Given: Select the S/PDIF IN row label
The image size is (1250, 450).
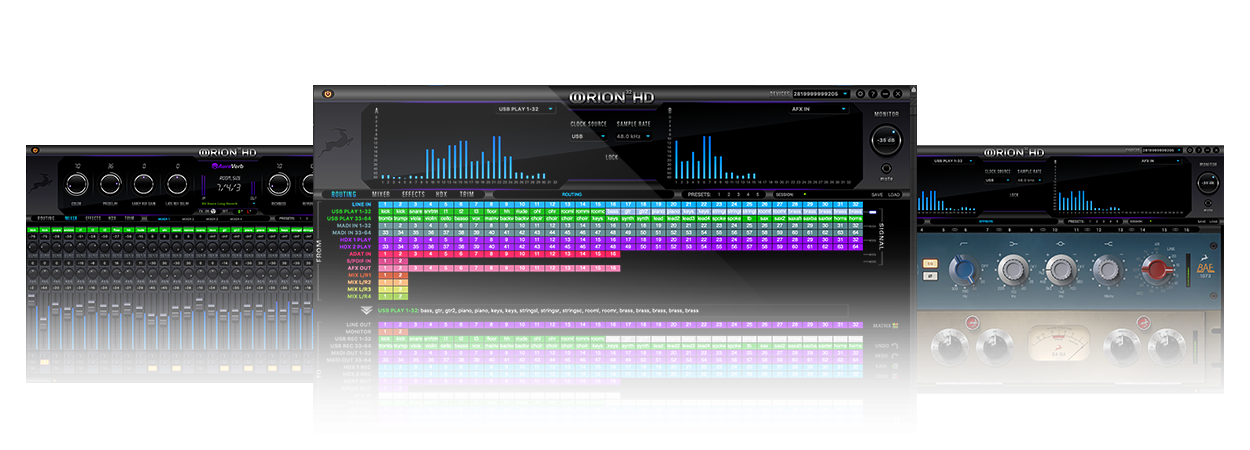Looking at the screenshot, I should click(x=357, y=261).
